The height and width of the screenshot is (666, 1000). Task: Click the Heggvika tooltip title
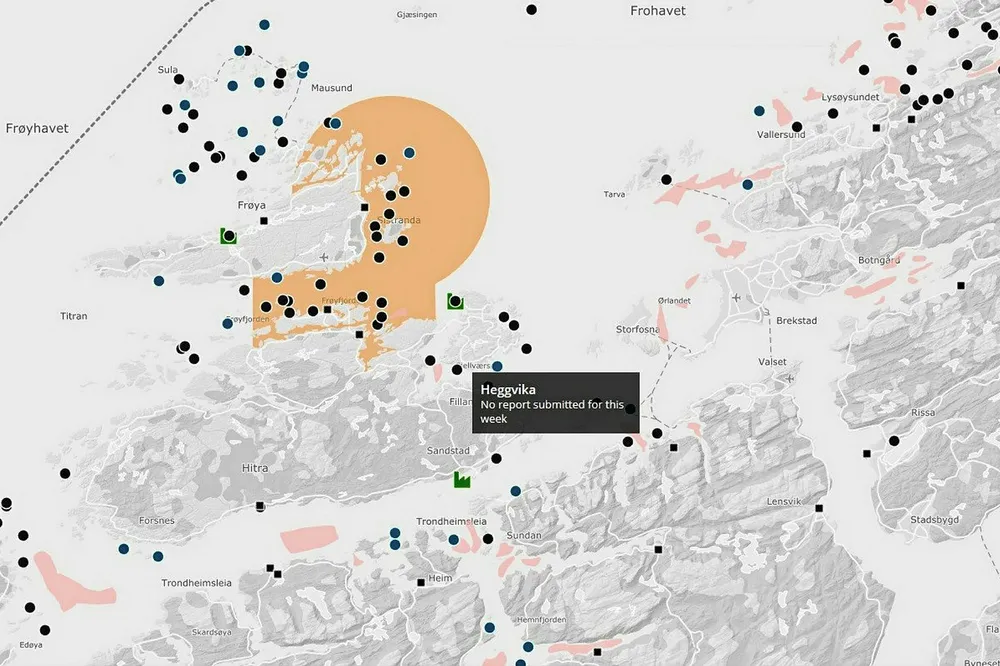(x=509, y=389)
